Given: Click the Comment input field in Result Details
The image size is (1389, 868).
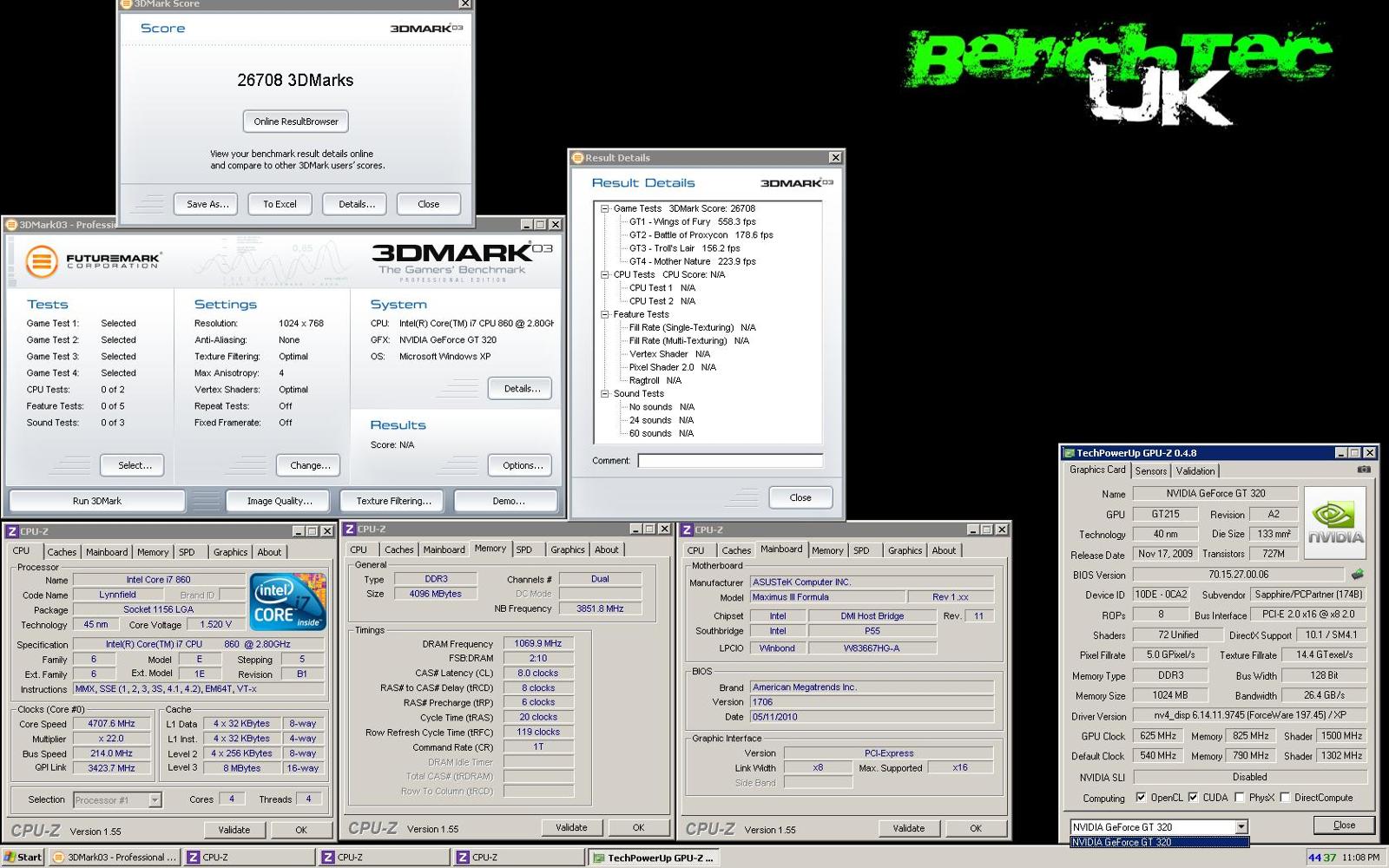Looking at the screenshot, I should click(730, 461).
